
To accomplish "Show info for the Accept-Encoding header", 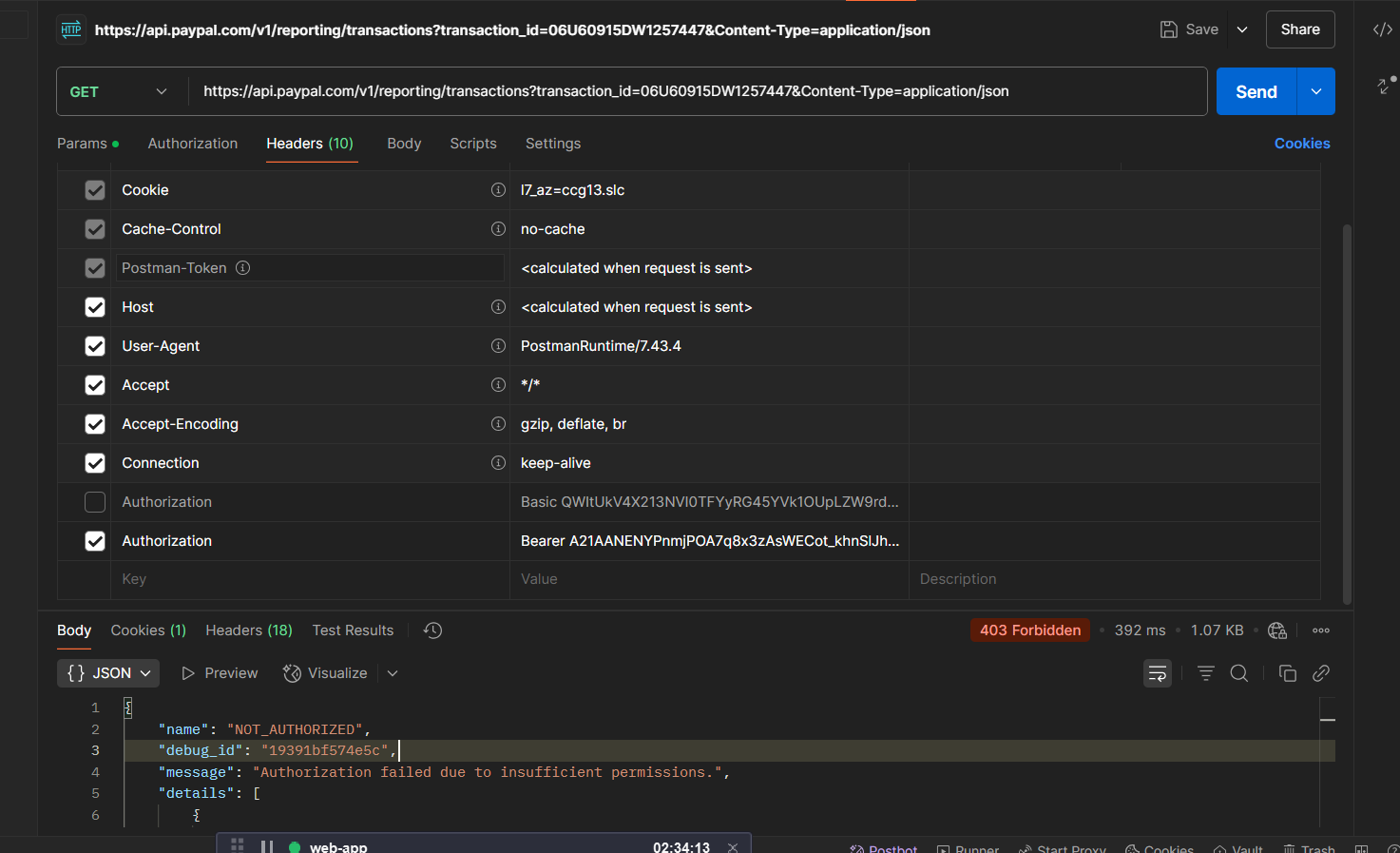I will click(498, 424).
